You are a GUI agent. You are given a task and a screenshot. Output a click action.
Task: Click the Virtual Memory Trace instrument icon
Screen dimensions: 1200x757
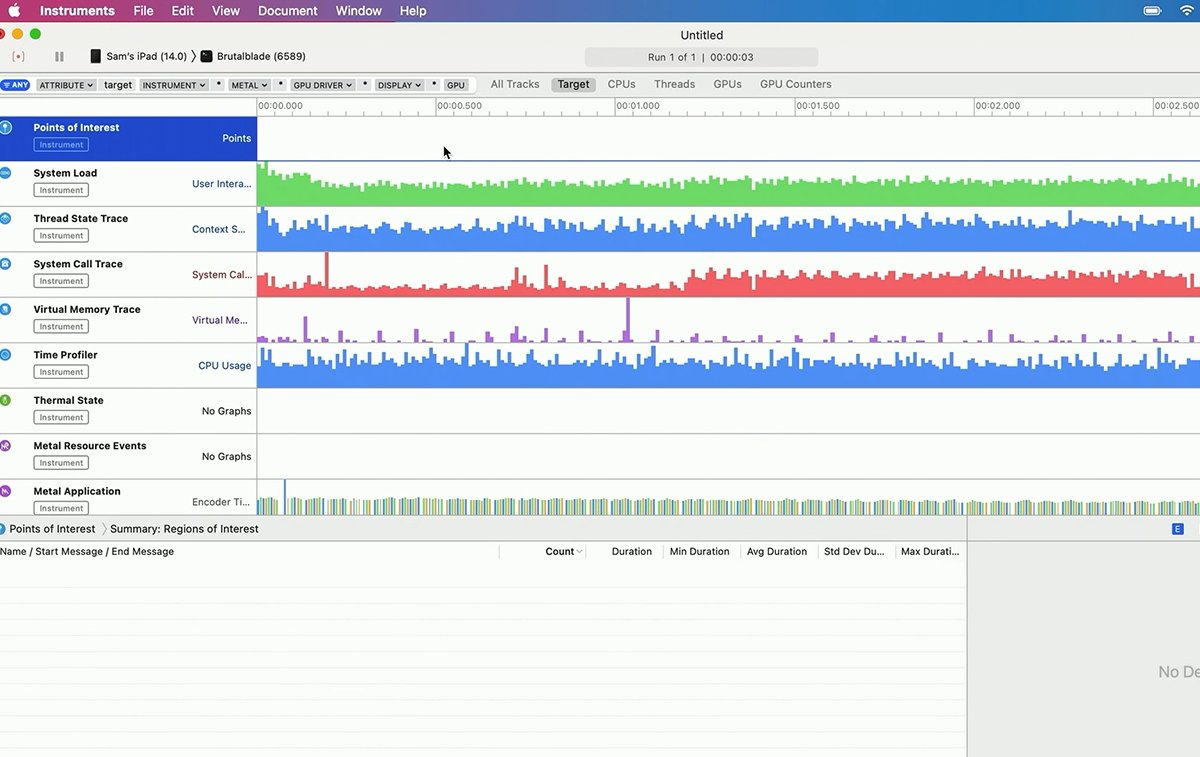(x=6, y=309)
